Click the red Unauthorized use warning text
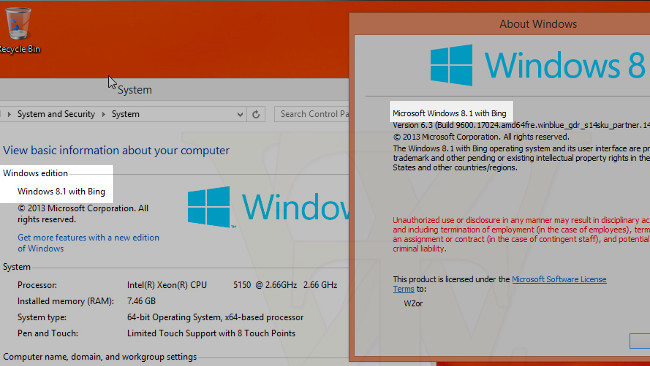Screen dimensions: 650x366 521,234
